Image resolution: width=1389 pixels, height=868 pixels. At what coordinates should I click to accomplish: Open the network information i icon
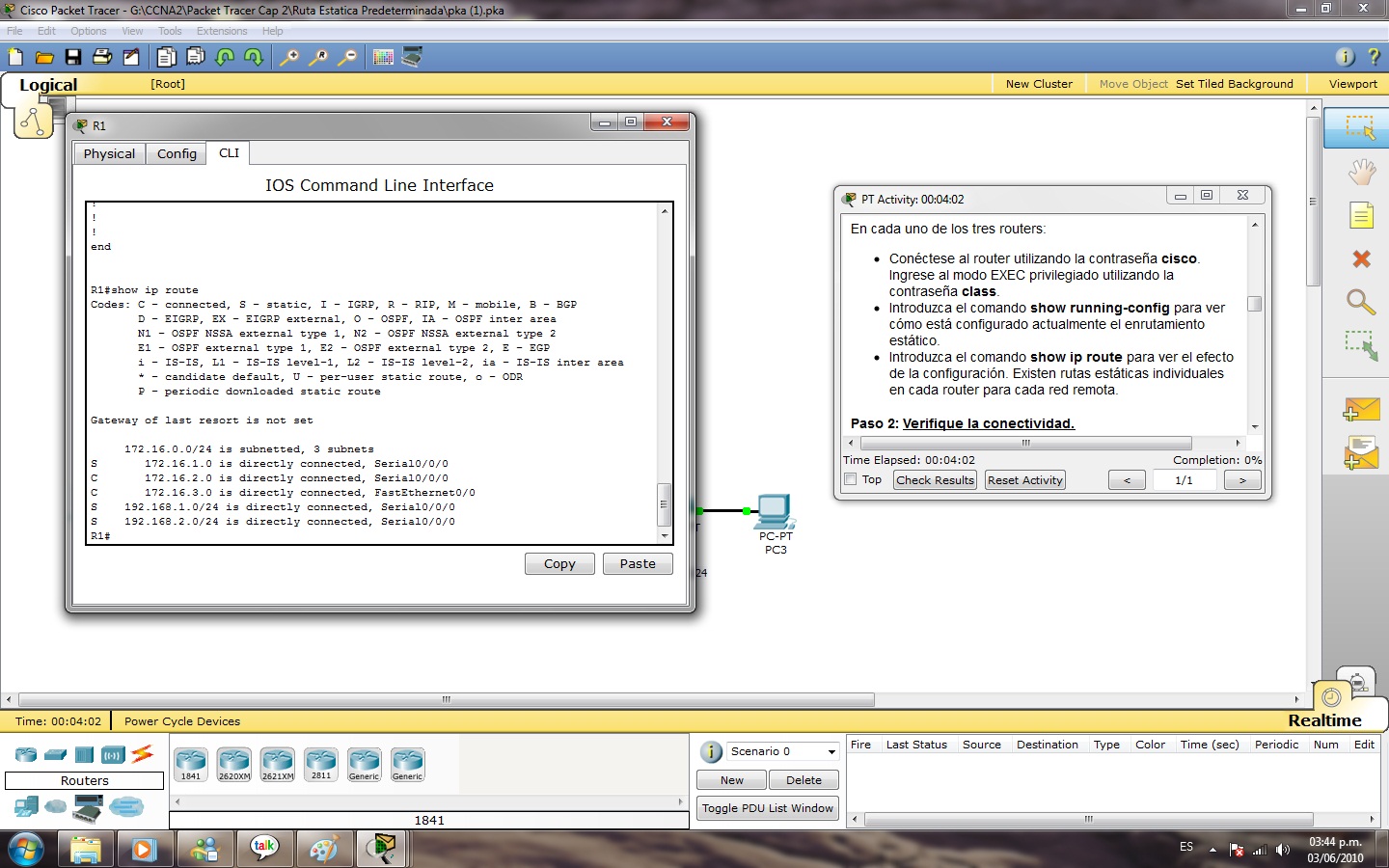tap(1345, 57)
